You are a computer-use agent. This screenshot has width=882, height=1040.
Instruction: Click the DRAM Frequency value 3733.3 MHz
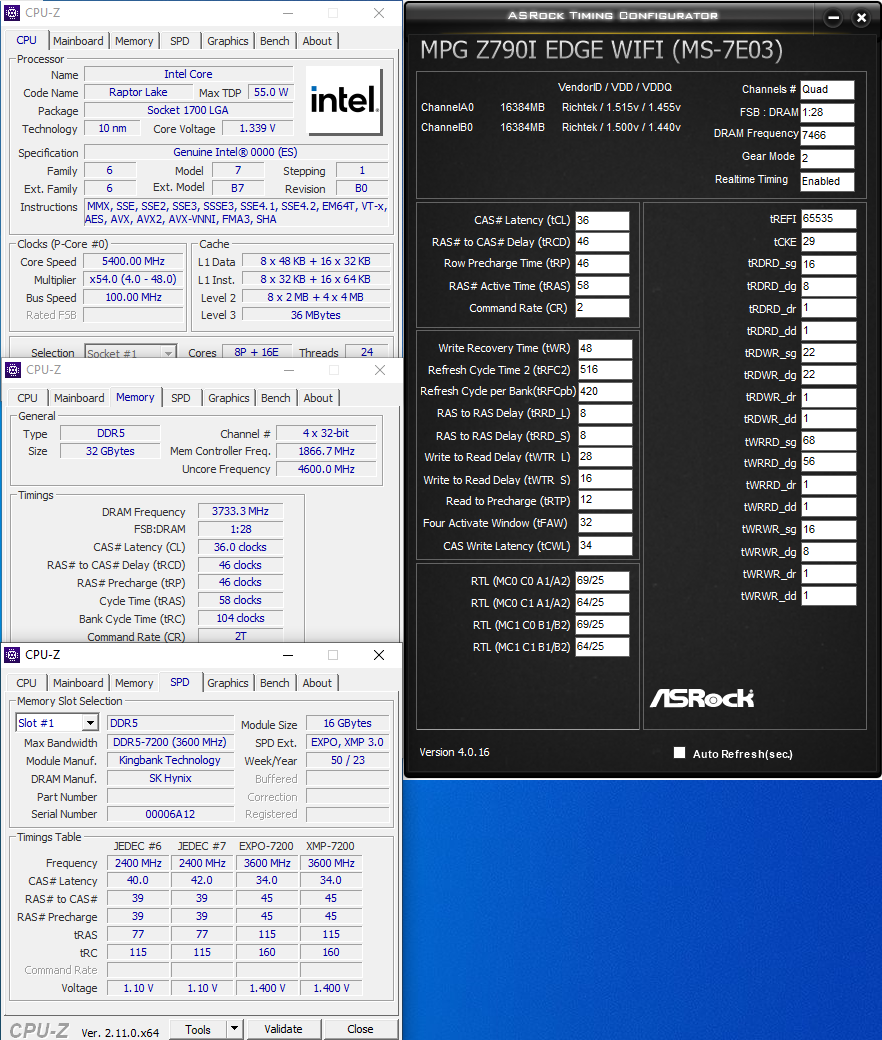coord(240,511)
